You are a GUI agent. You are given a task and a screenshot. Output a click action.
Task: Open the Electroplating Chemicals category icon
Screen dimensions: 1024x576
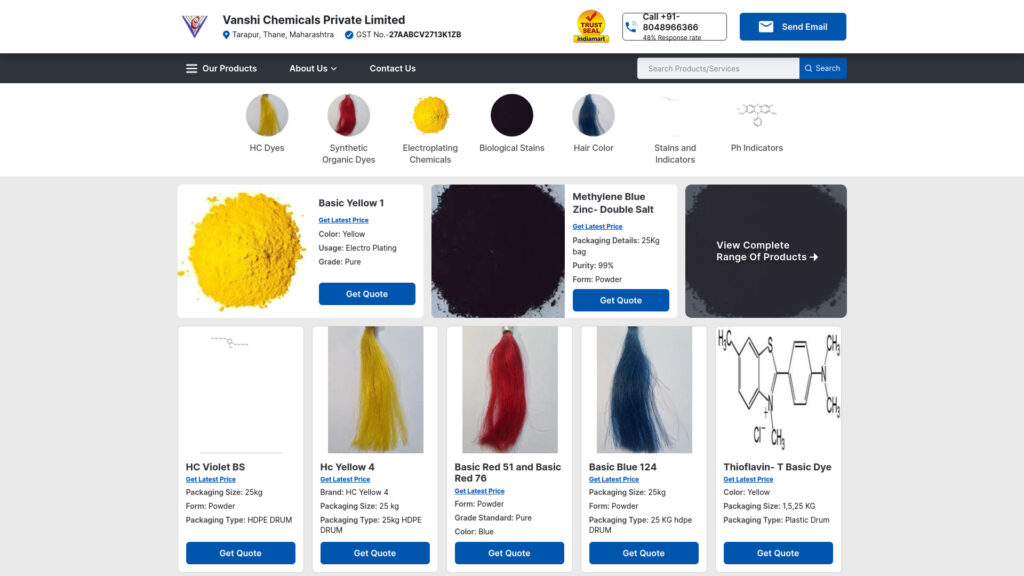click(430, 115)
